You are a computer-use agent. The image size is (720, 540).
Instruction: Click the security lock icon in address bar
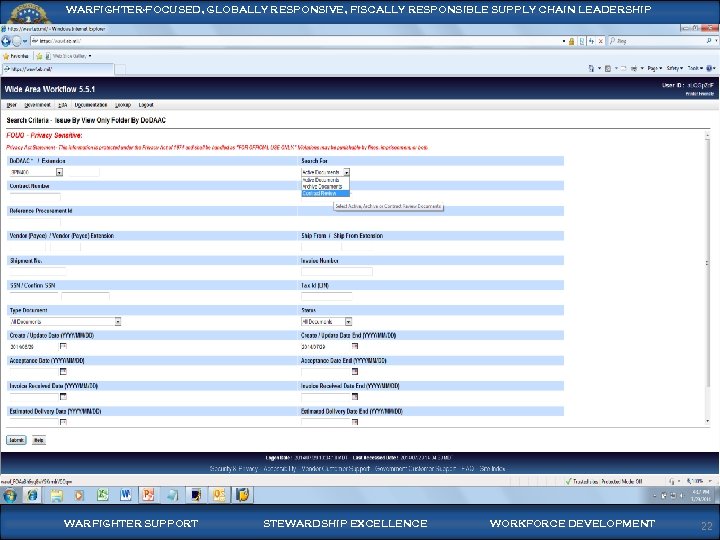(x=571, y=41)
